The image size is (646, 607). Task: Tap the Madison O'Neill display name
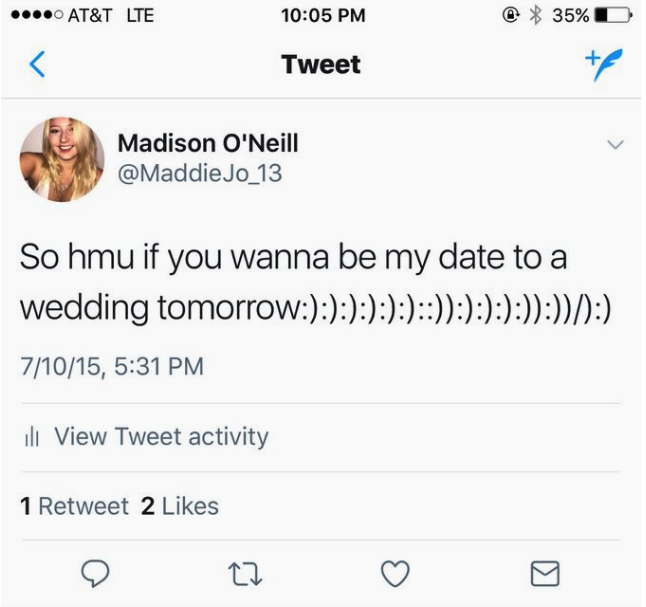click(208, 143)
